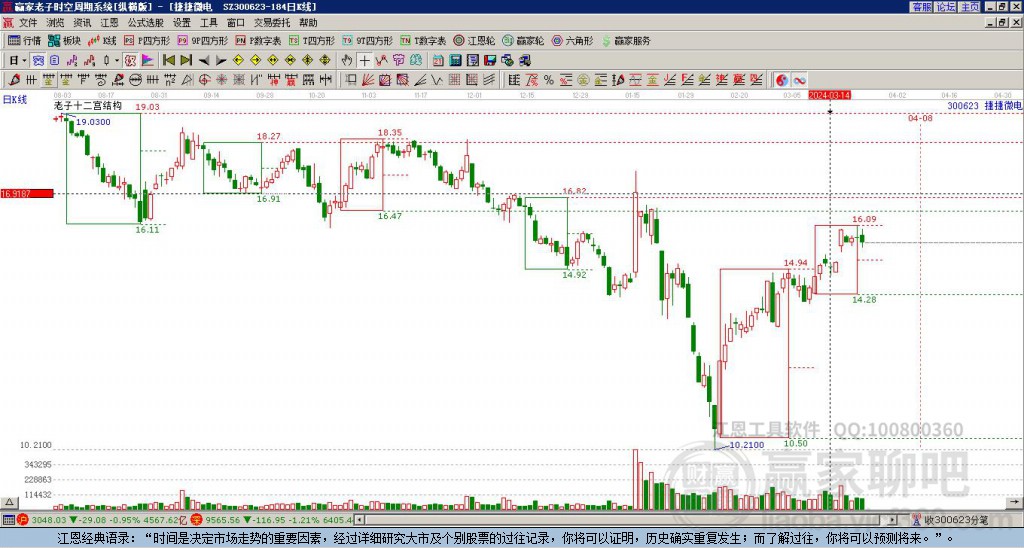Click the 捷捷微电 stock name
Screen dimensions: 1024x548
(x=1003, y=105)
